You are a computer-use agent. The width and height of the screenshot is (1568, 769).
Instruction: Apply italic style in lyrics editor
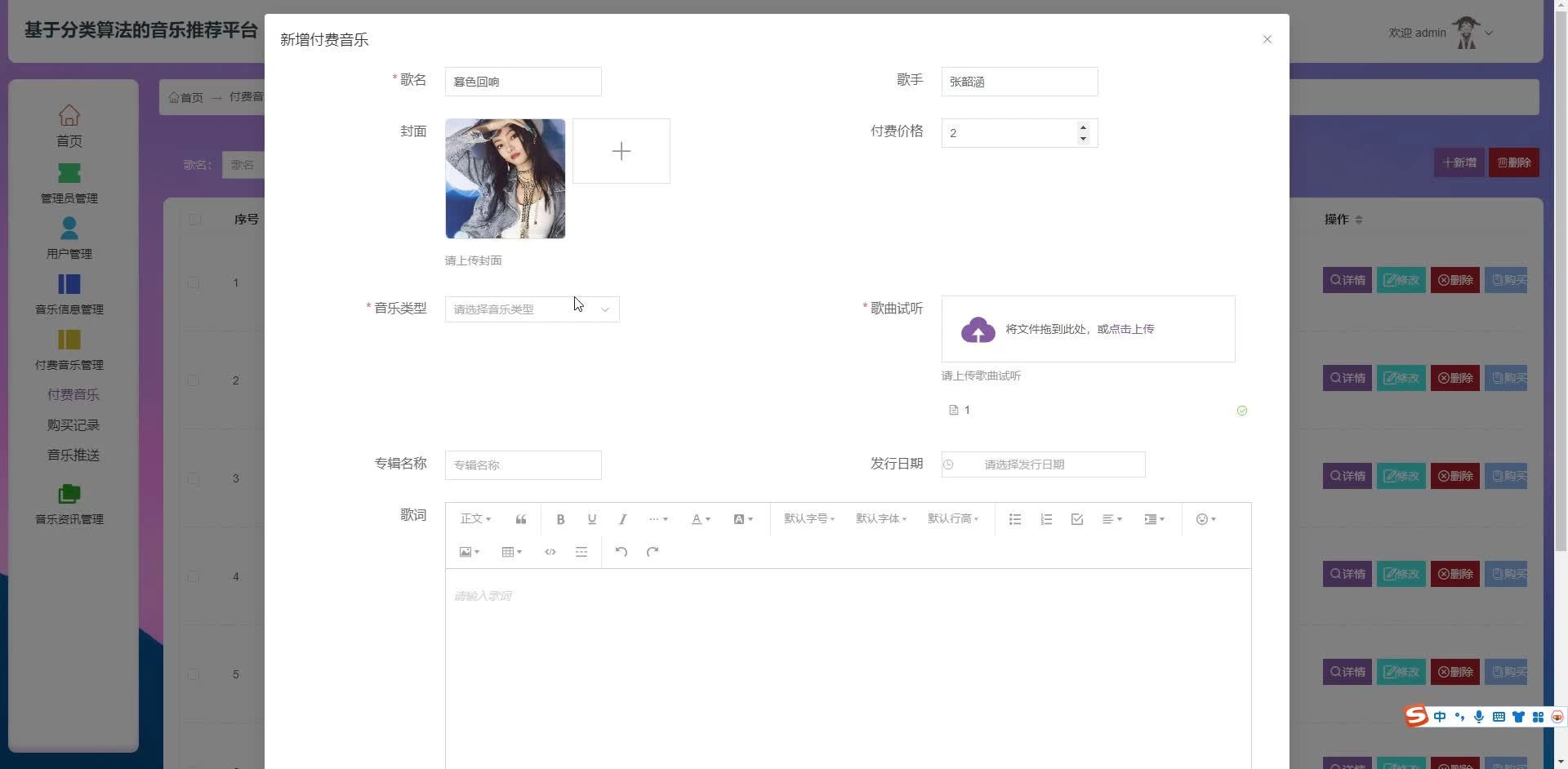click(x=622, y=519)
